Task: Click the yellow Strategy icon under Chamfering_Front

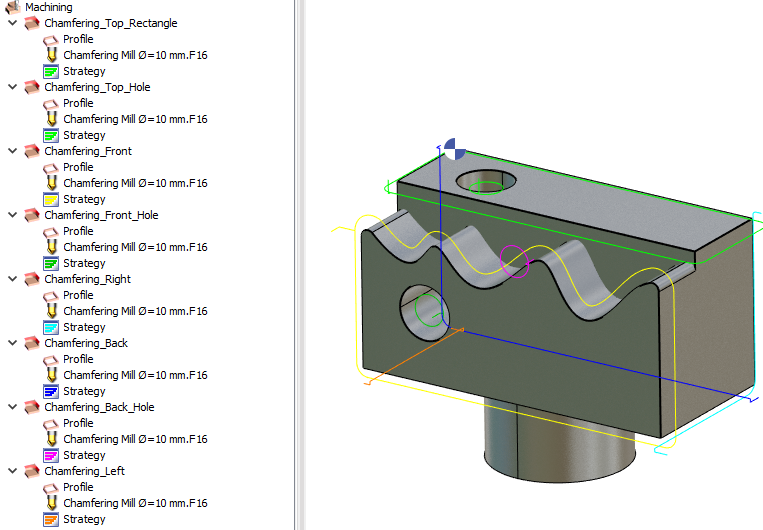Action: [51, 199]
